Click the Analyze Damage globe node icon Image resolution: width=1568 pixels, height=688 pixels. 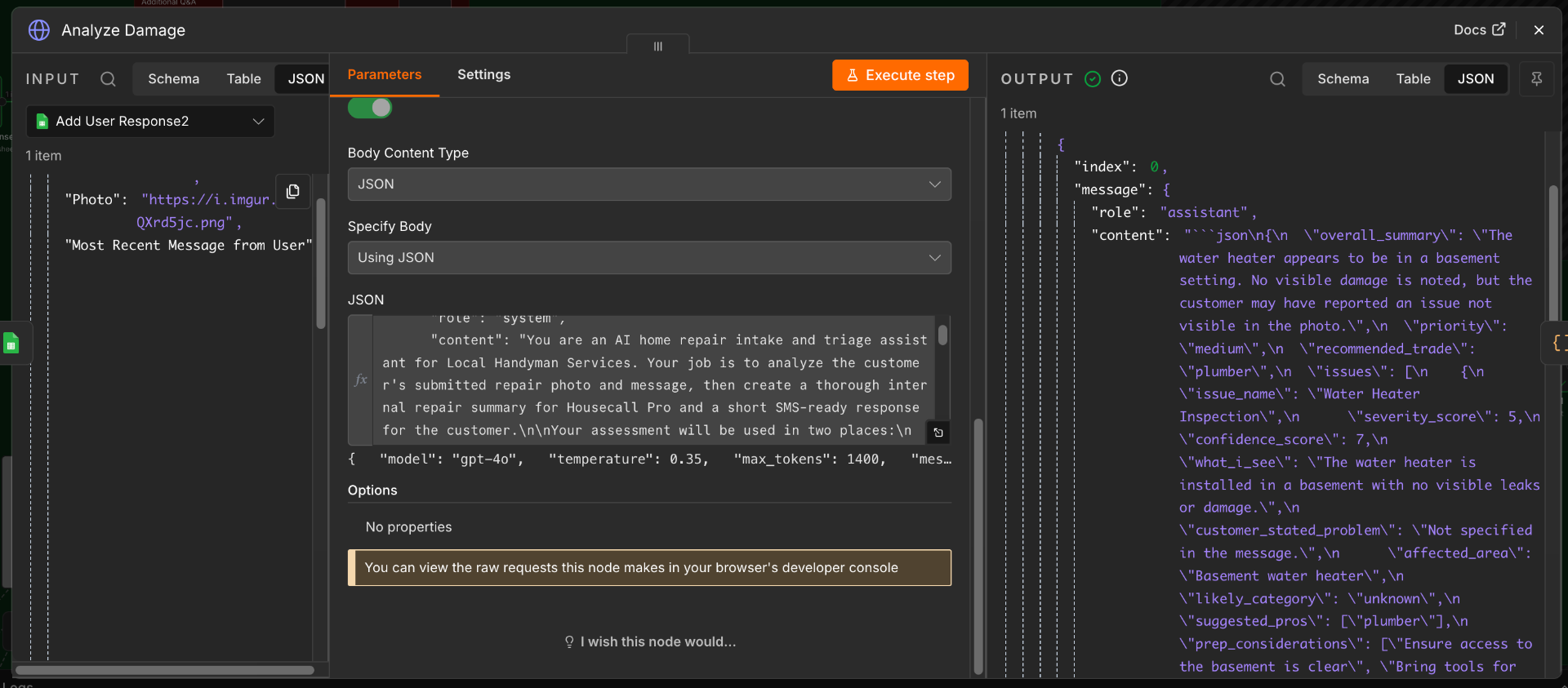tap(38, 30)
